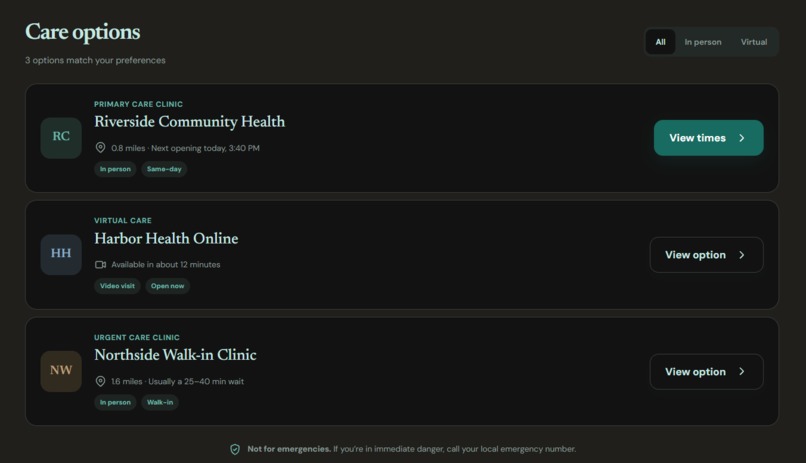Click the location pin icon next to 1.6 miles

tap(100, 381)
